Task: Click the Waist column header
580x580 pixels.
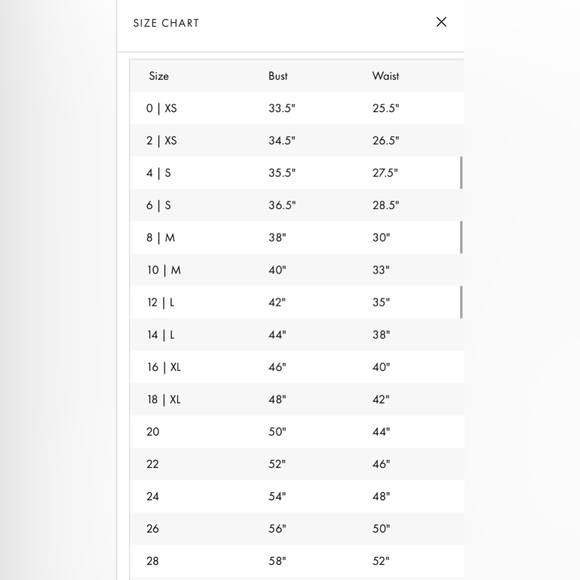Action: click(385, 76)
